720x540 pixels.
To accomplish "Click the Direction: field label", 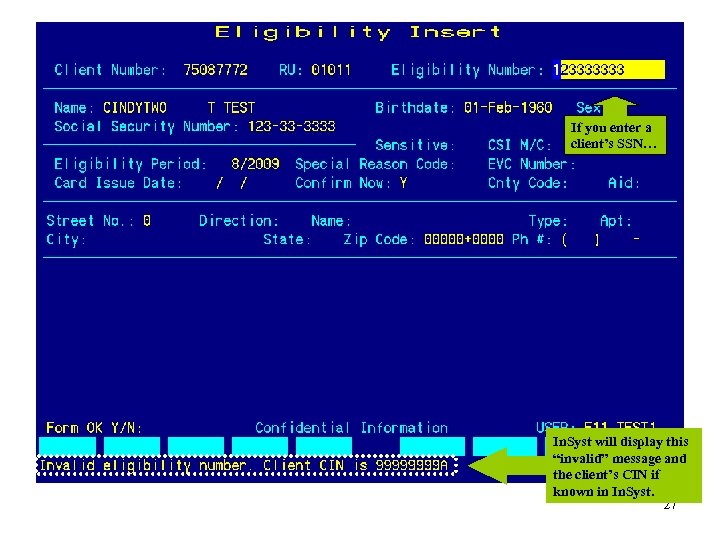I will 239,221.
